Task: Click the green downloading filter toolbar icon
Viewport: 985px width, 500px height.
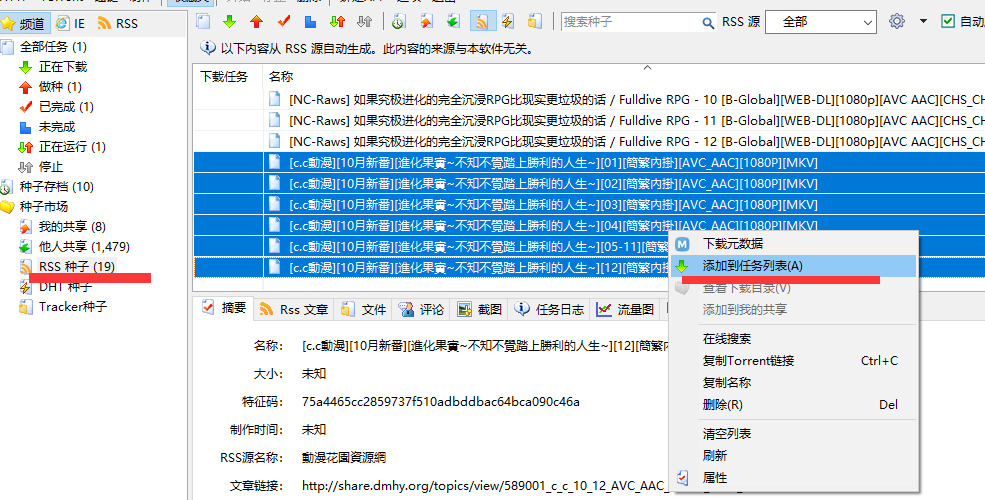Action: (230, 21)
